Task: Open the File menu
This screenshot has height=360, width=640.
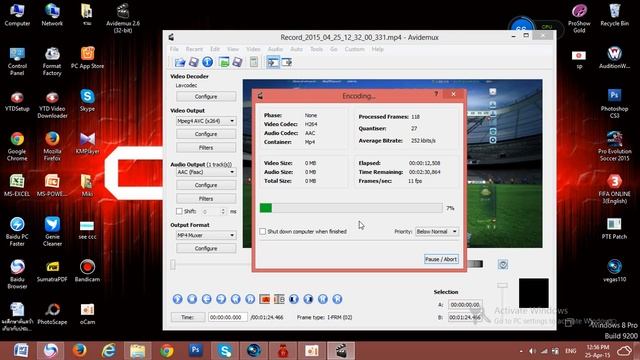Action: (x=174, y=49)
